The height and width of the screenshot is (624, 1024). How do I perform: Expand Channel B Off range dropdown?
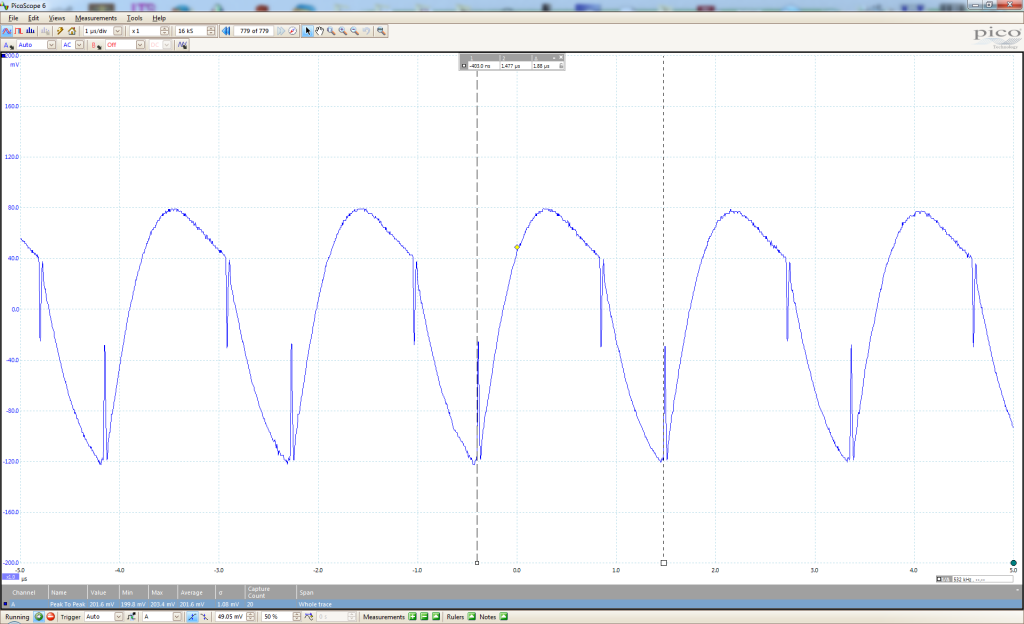pos(140,45)
